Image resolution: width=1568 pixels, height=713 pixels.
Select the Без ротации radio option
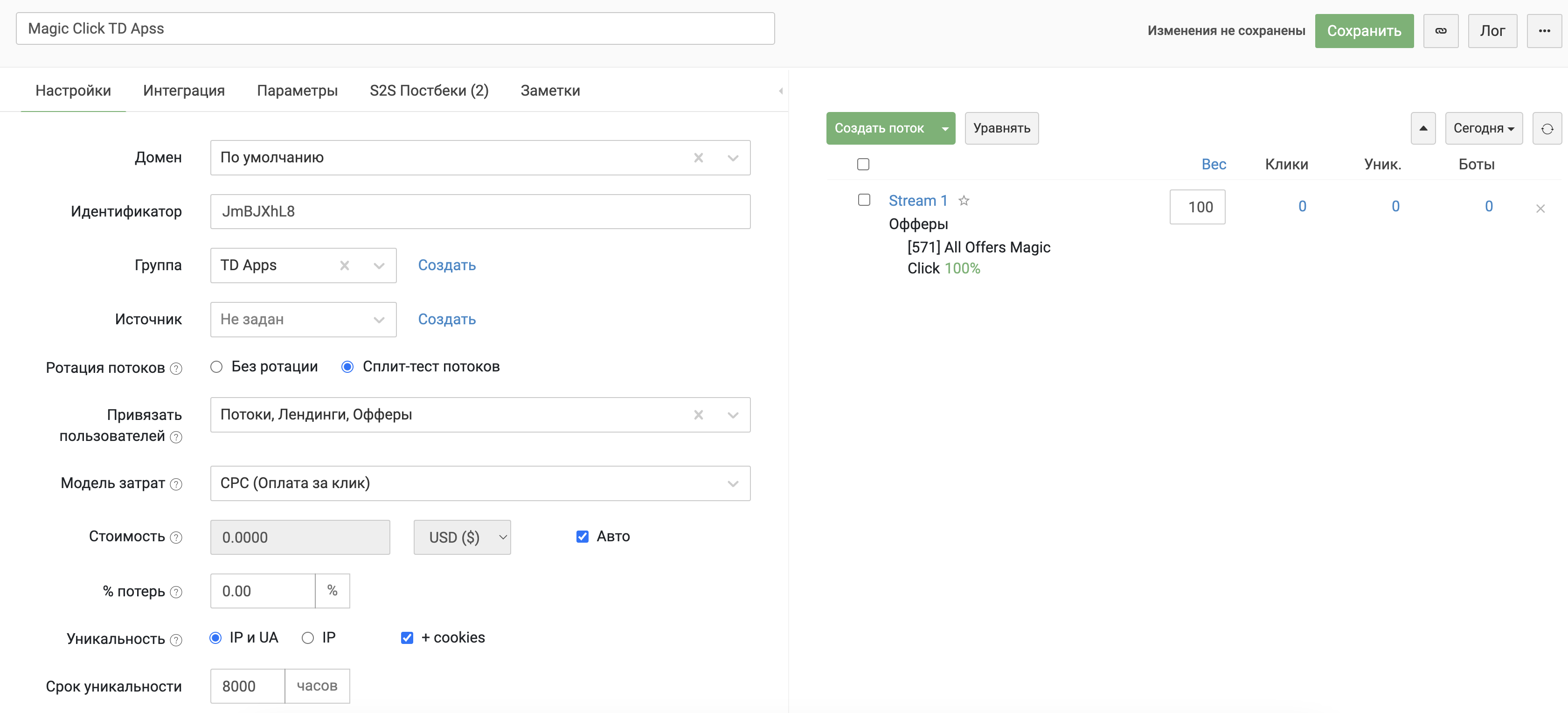click(x=217, y=367)
